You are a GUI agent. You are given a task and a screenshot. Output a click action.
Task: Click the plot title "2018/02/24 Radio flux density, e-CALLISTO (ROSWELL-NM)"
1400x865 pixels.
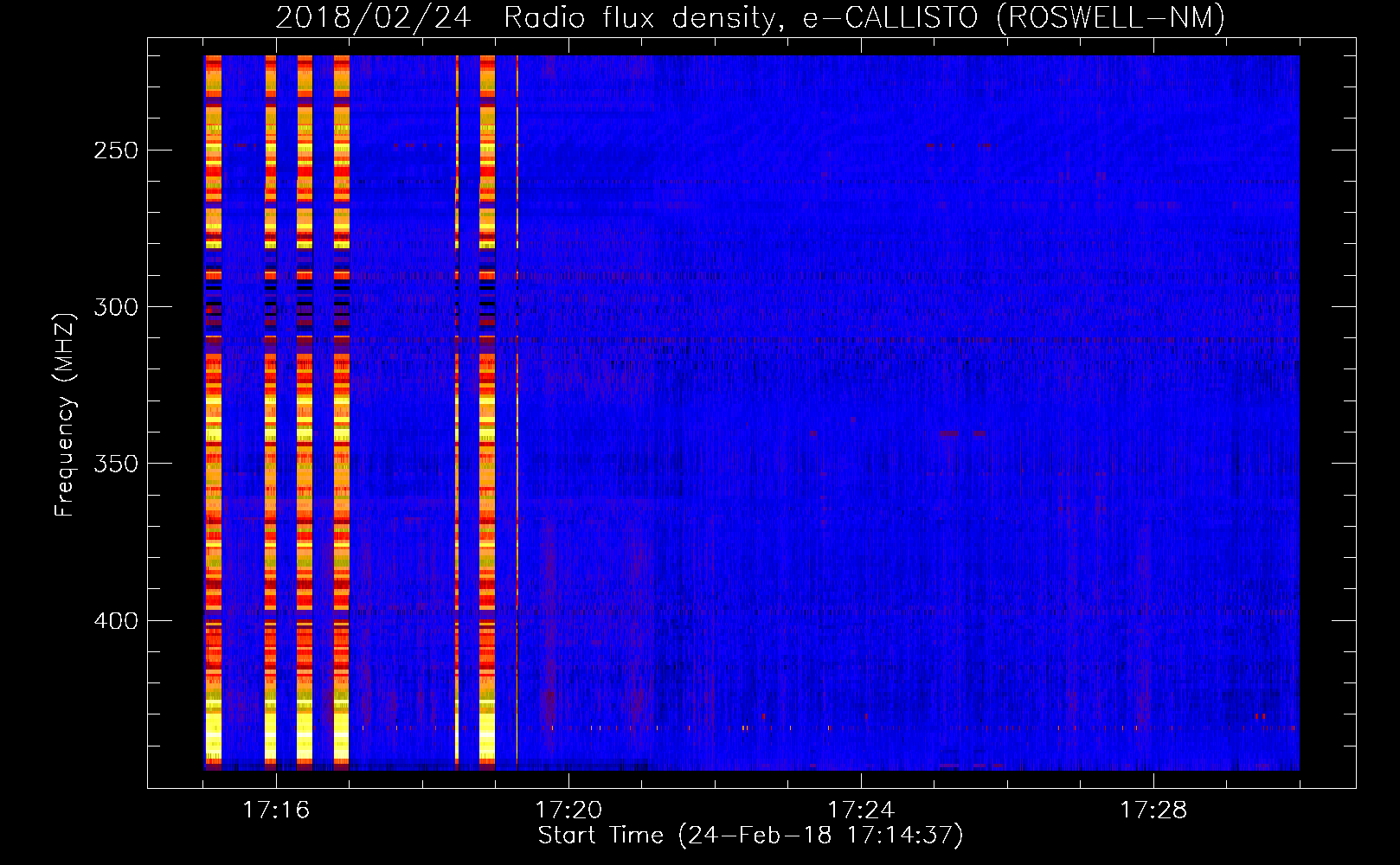point(750,17)
